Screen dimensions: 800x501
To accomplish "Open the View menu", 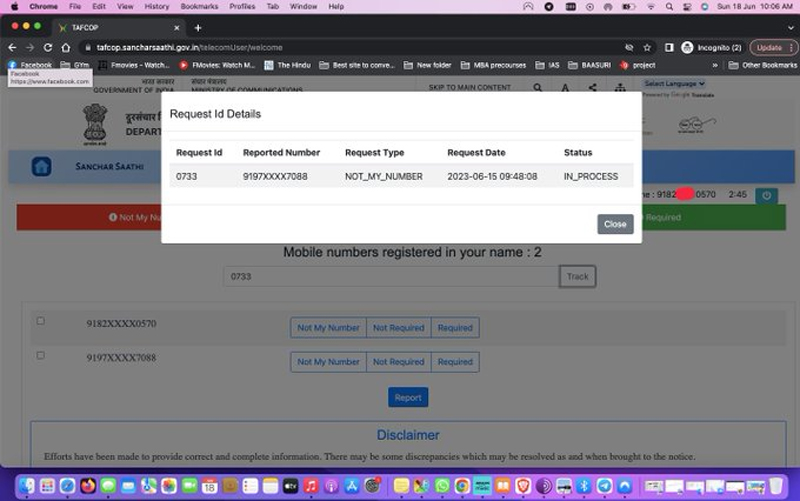I will pyautogui.click(x=125, y=7).
